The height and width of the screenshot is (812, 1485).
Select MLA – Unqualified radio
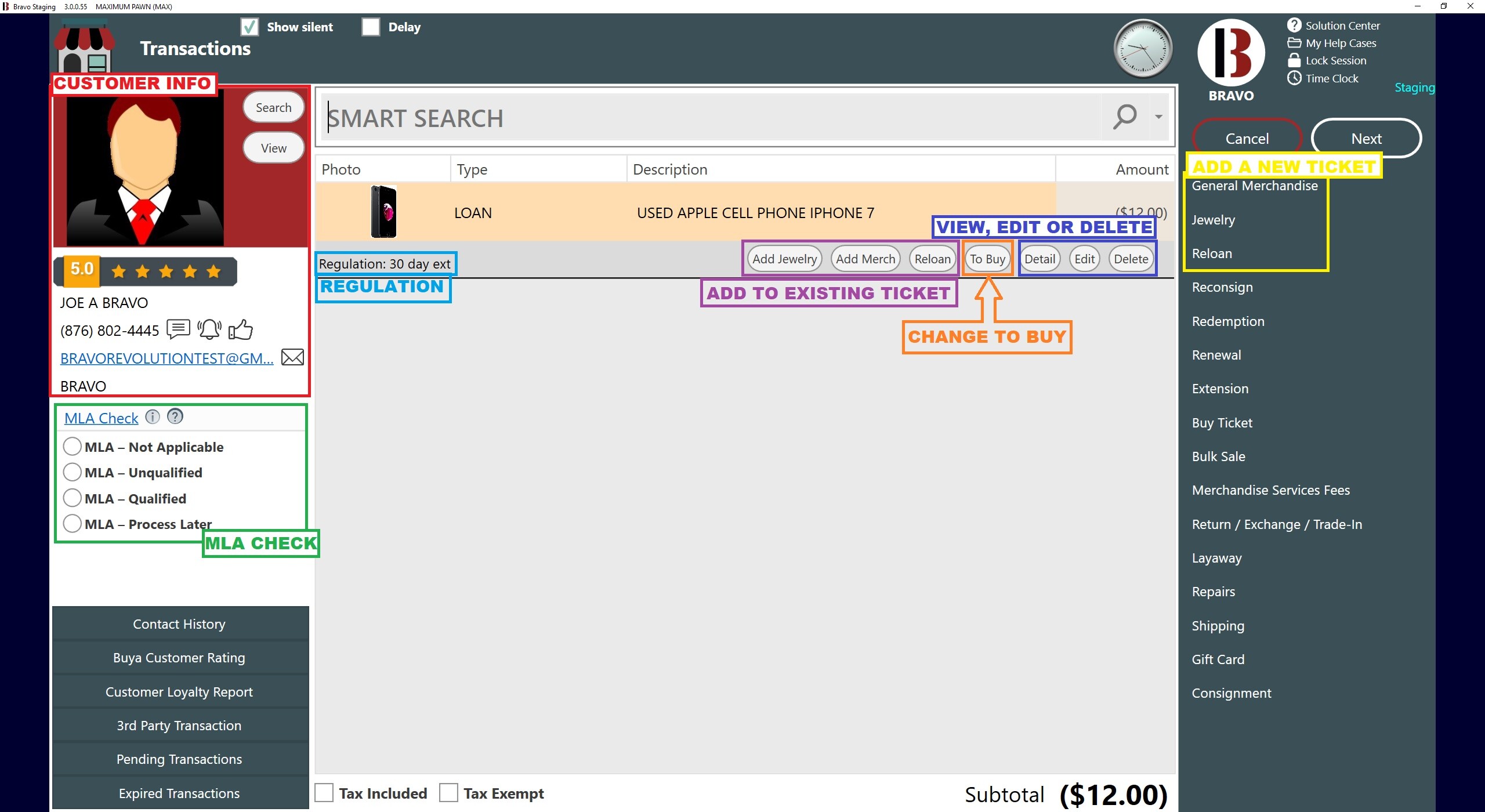point(72,472)
